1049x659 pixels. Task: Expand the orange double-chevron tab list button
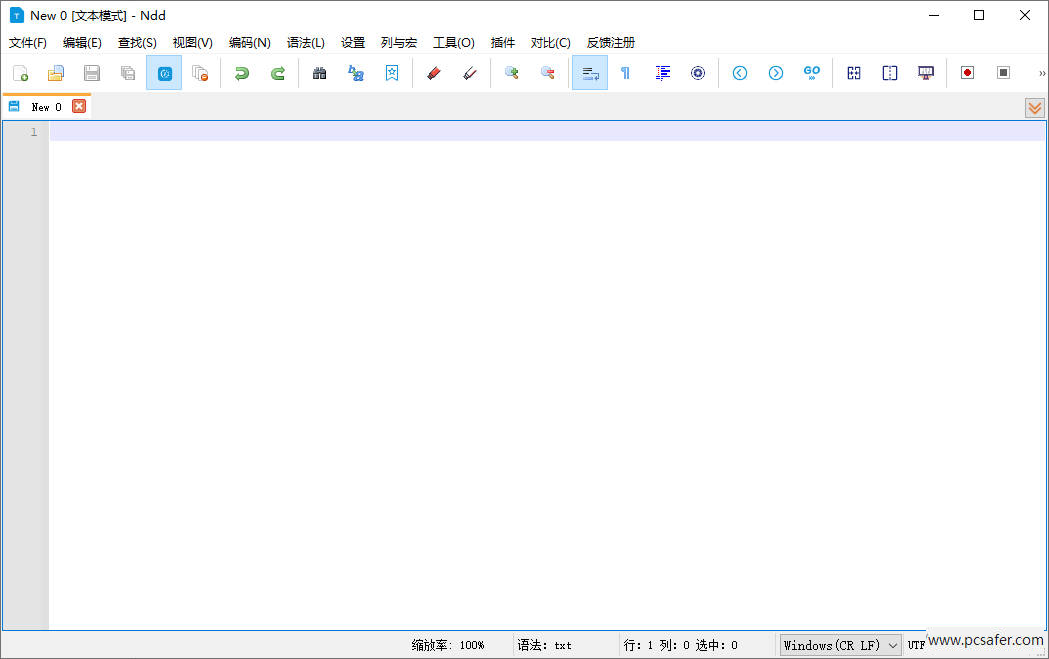coord(1035,108)
